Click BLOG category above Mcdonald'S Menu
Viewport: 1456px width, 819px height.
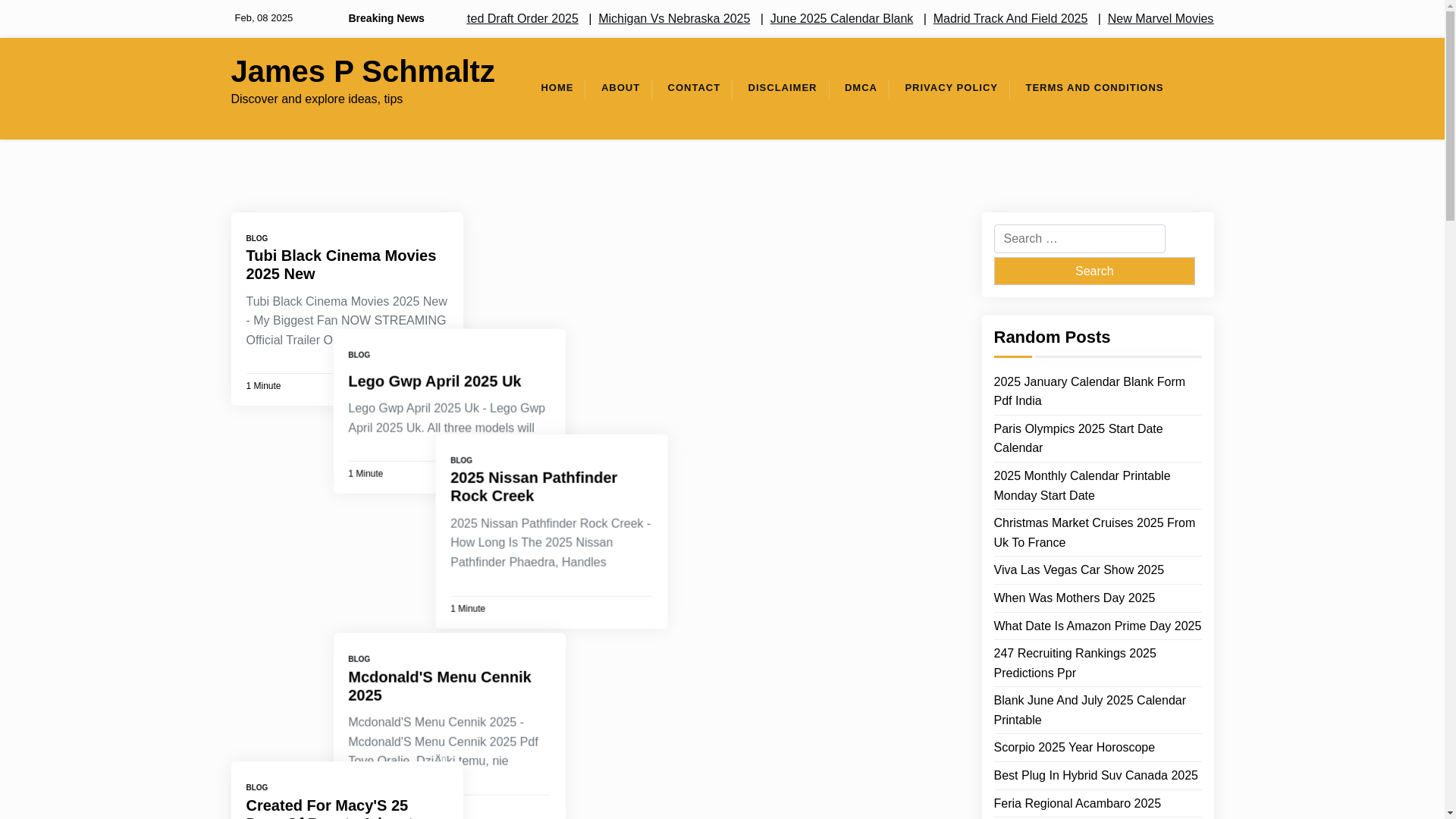(359, 659)
